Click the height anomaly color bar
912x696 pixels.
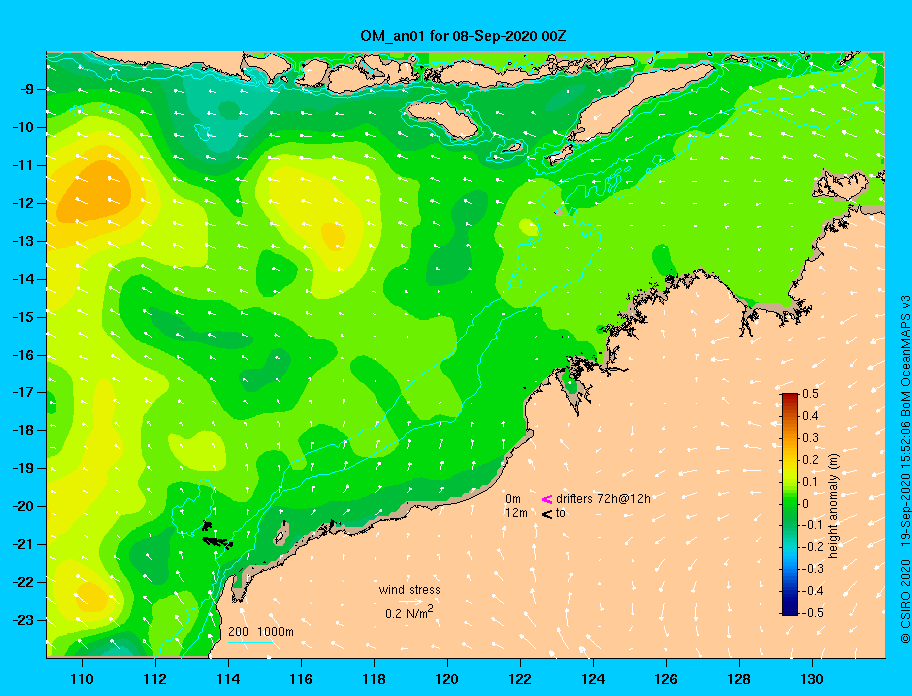(790, 504)
